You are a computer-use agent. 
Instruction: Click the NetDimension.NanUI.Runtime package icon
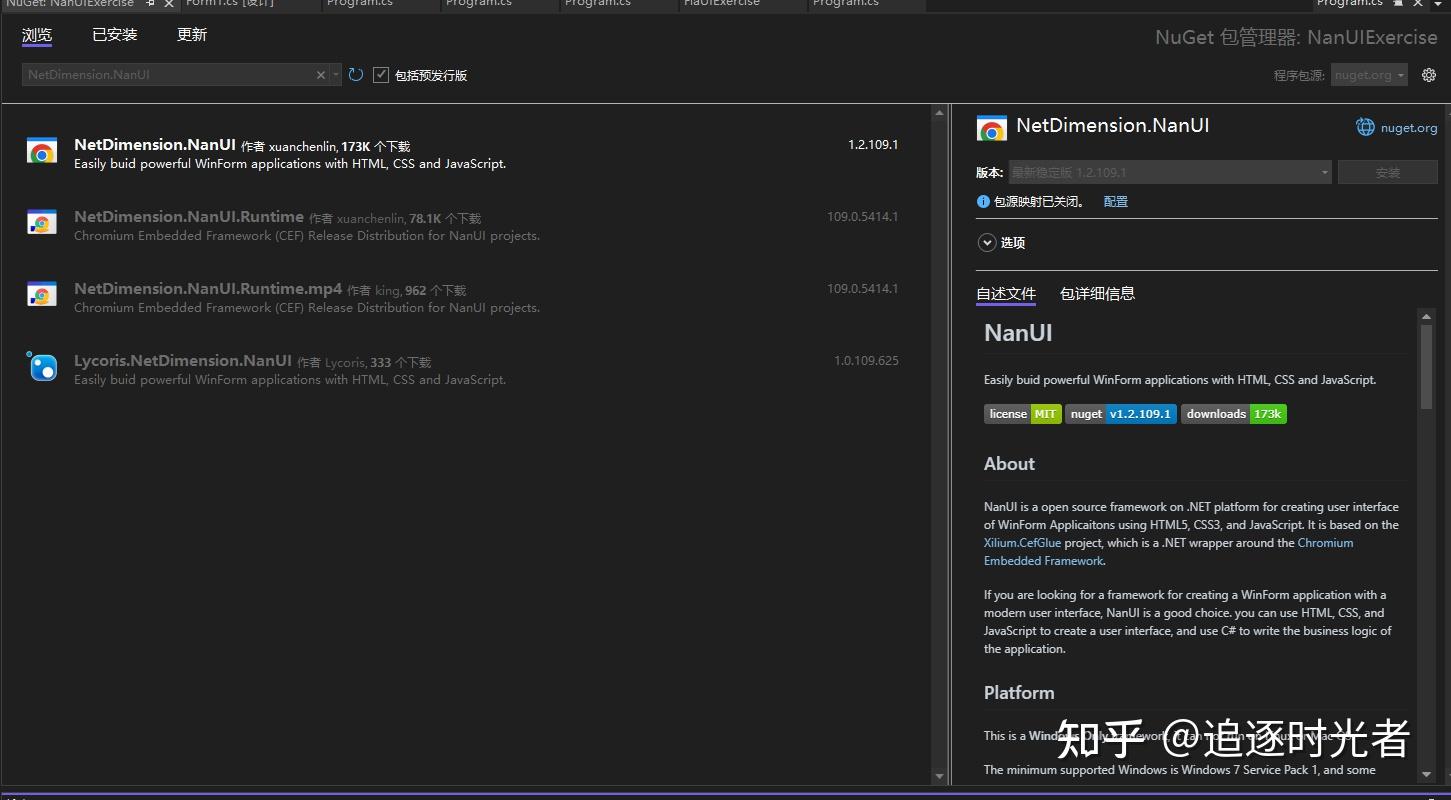click(x=42, y=224)
